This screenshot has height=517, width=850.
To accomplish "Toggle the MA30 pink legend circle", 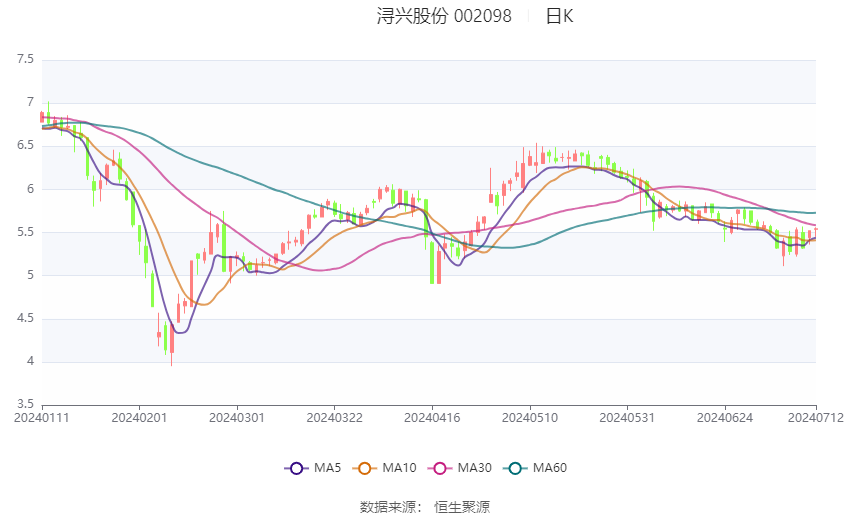I will [x=440, y=468].
